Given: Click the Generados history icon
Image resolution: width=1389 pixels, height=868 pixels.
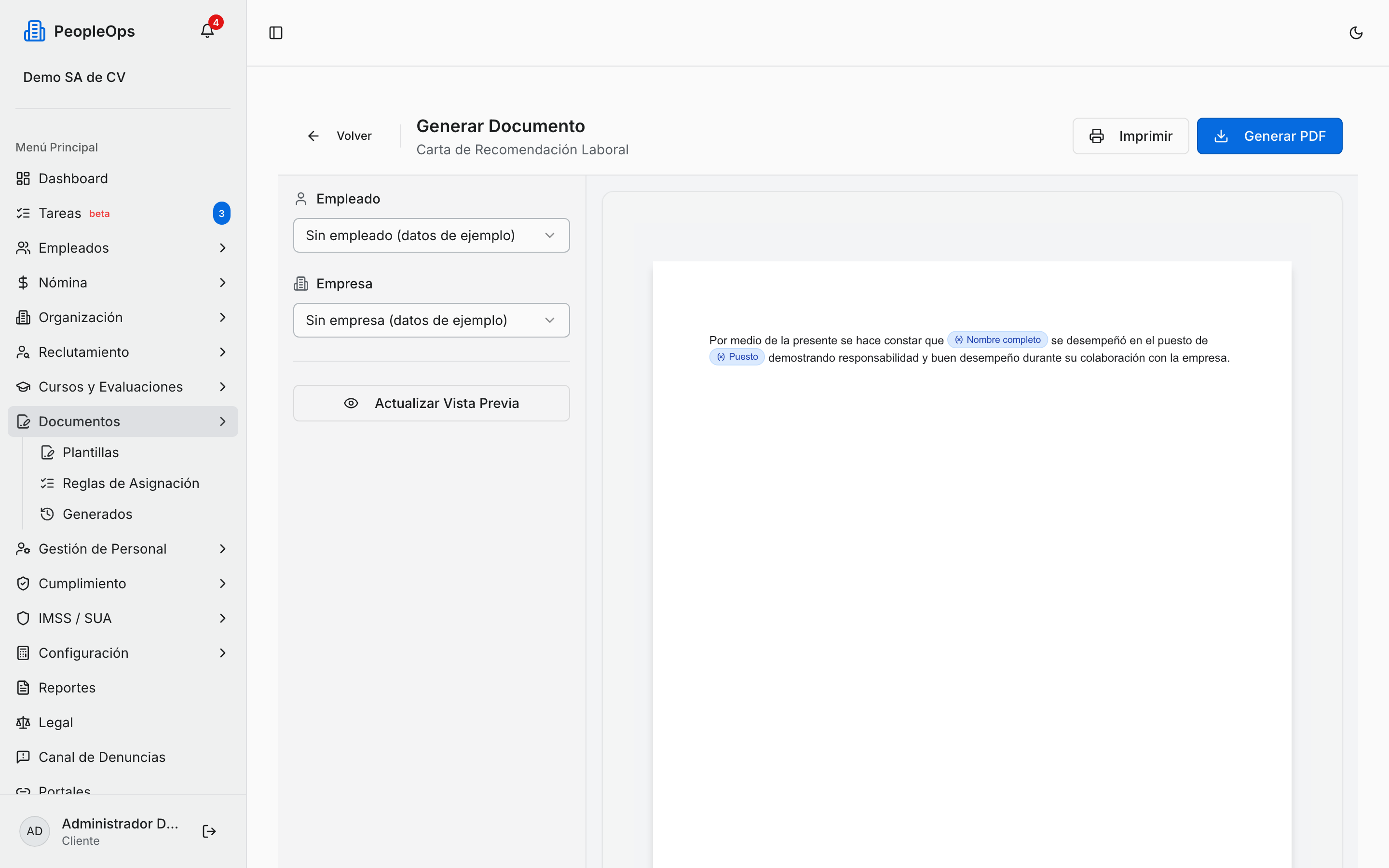Looking at the screenshot, I should 47,514.
